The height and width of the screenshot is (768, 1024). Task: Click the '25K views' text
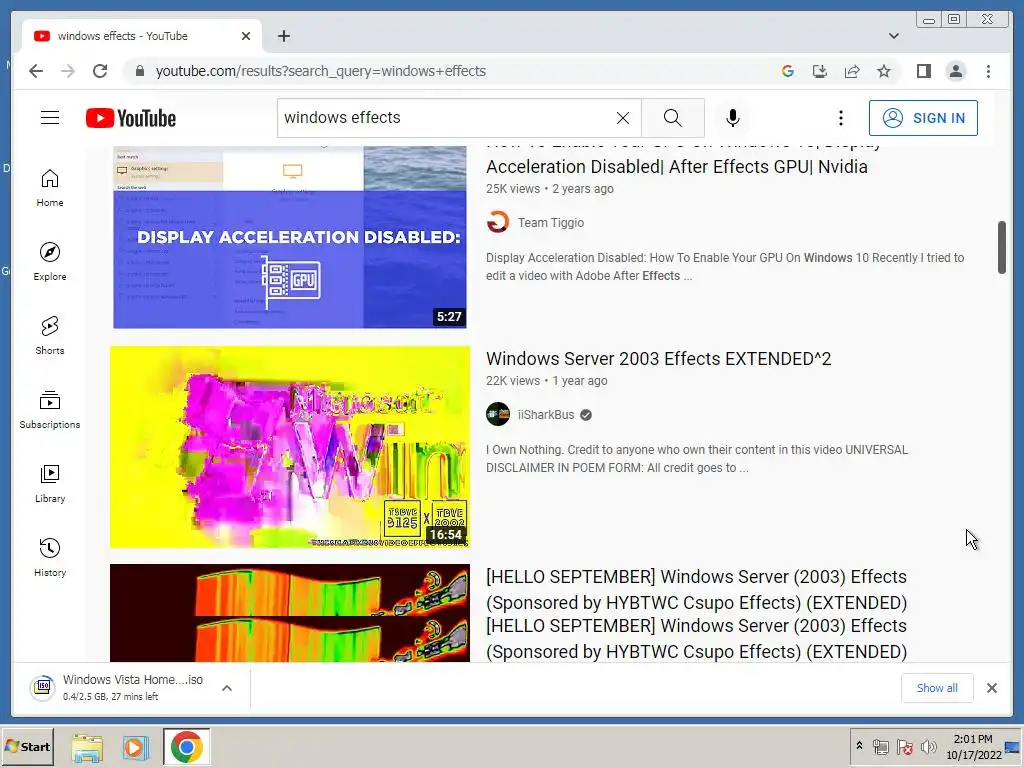(x=513, y=189)
